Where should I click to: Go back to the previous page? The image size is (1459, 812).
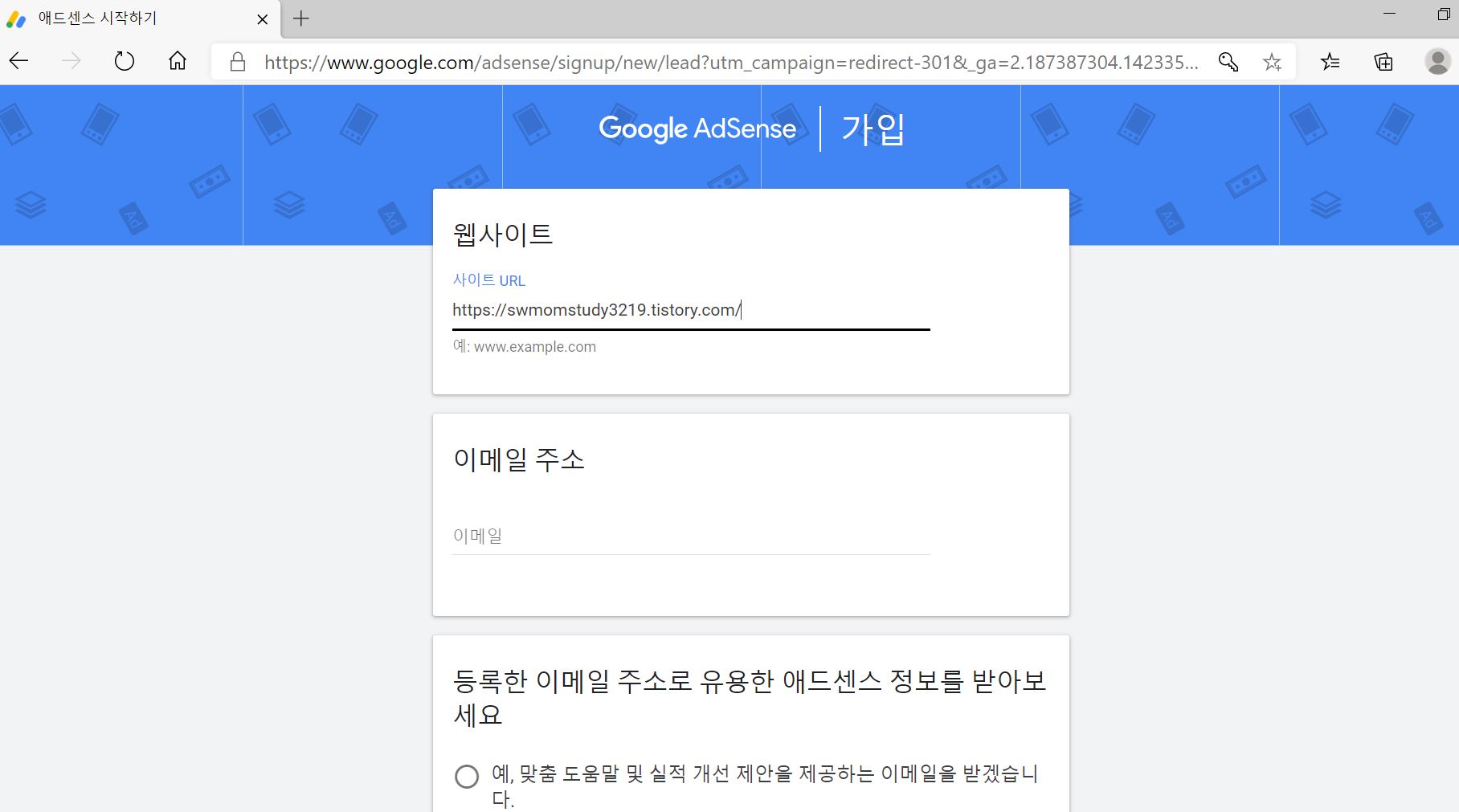[x=18, y=61]
